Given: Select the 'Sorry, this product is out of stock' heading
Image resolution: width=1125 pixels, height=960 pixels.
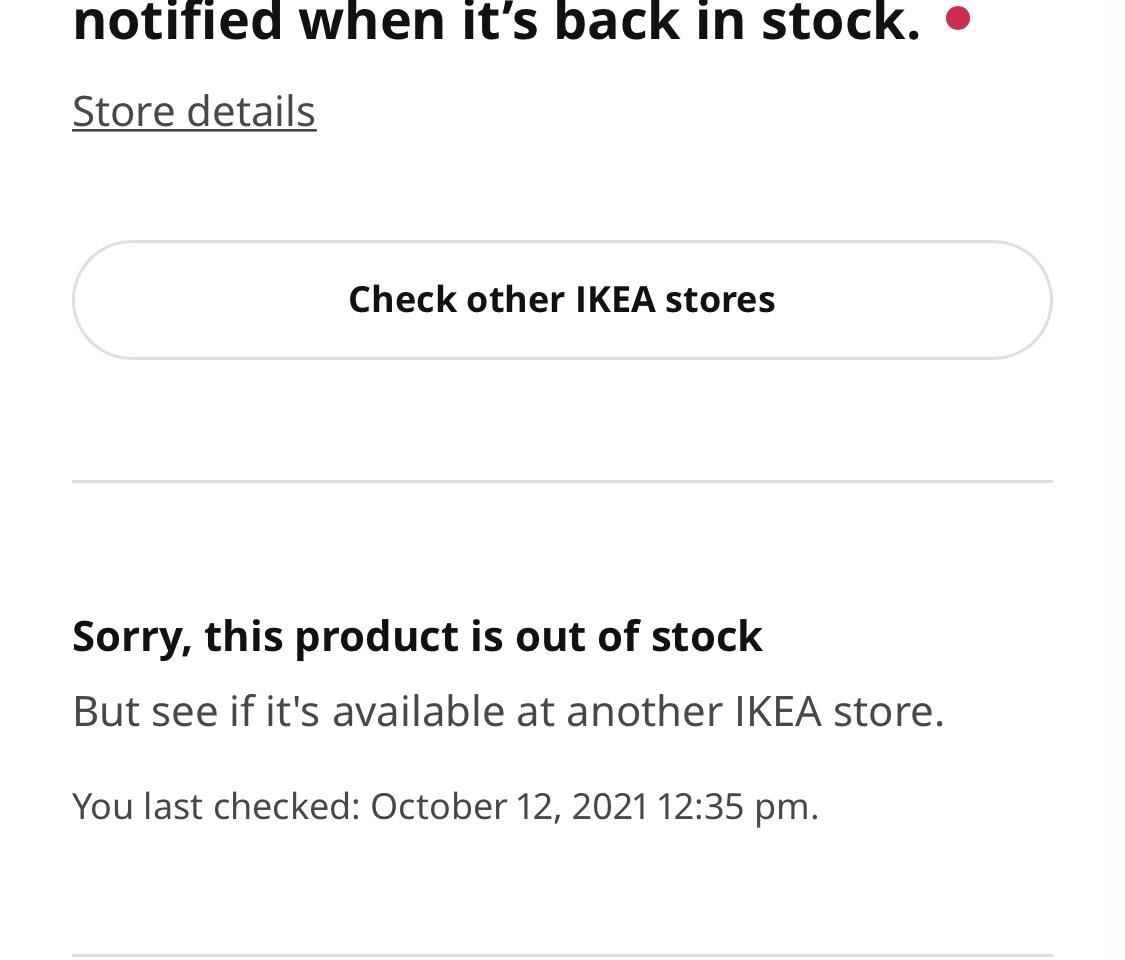Looking at the screenshot, I should pyautogui.click(x=417, y=635).
